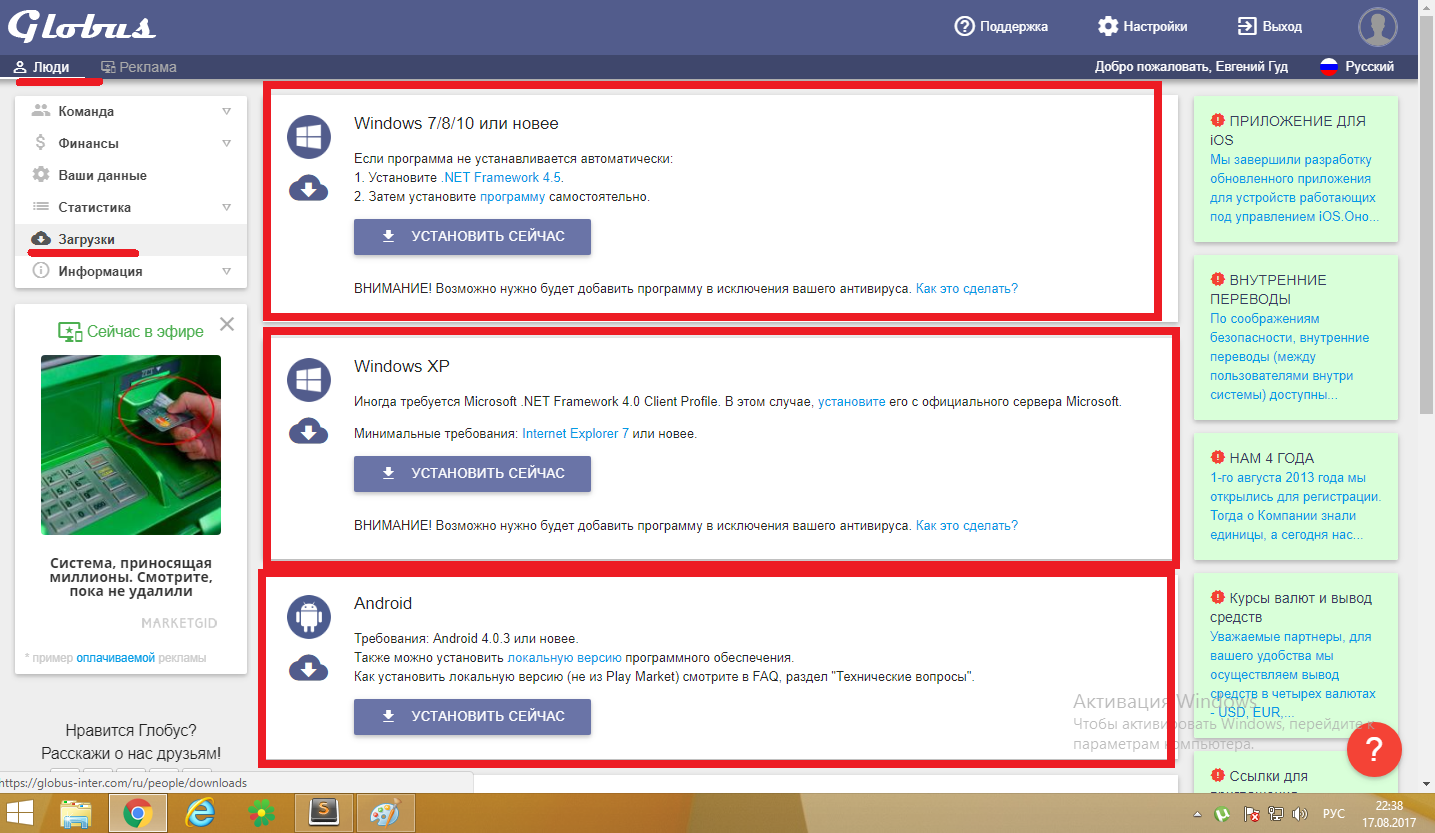
Task: Click the red question mark help bubble
Action: pos(1374,750)
